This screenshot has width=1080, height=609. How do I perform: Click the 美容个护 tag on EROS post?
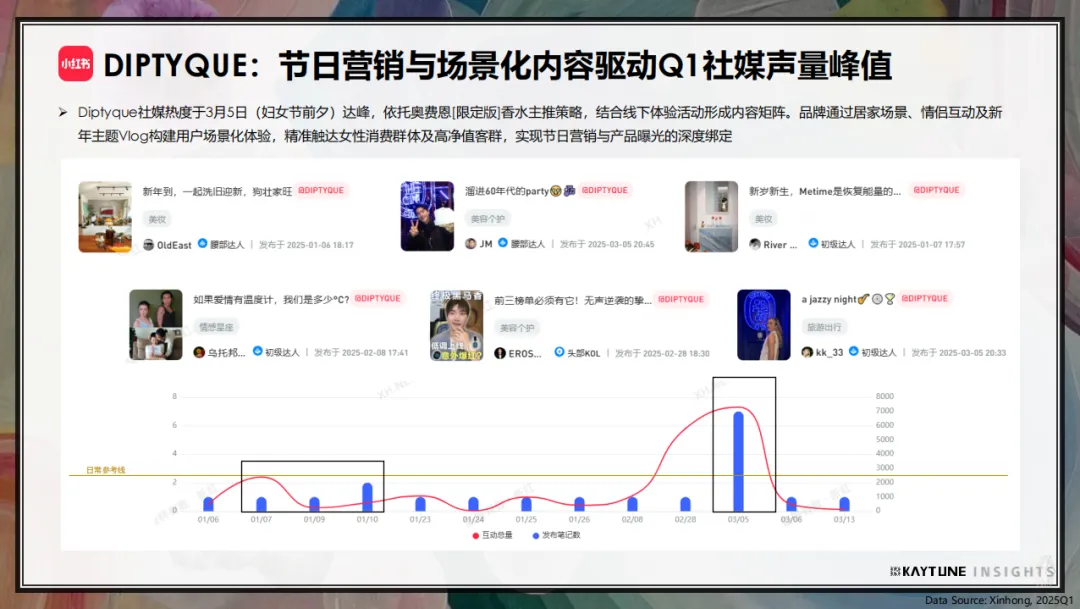[517, 328]
